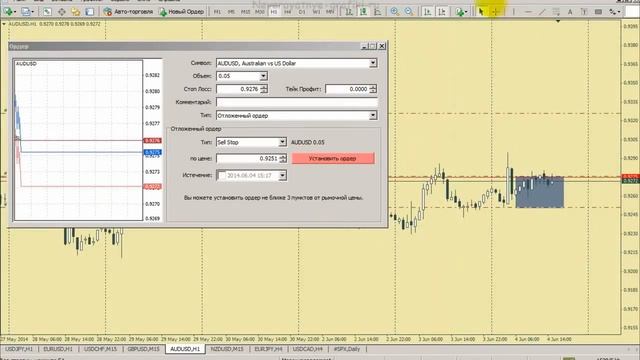Adjust Стоп Лосс with spinner arrows

point(264,89)
